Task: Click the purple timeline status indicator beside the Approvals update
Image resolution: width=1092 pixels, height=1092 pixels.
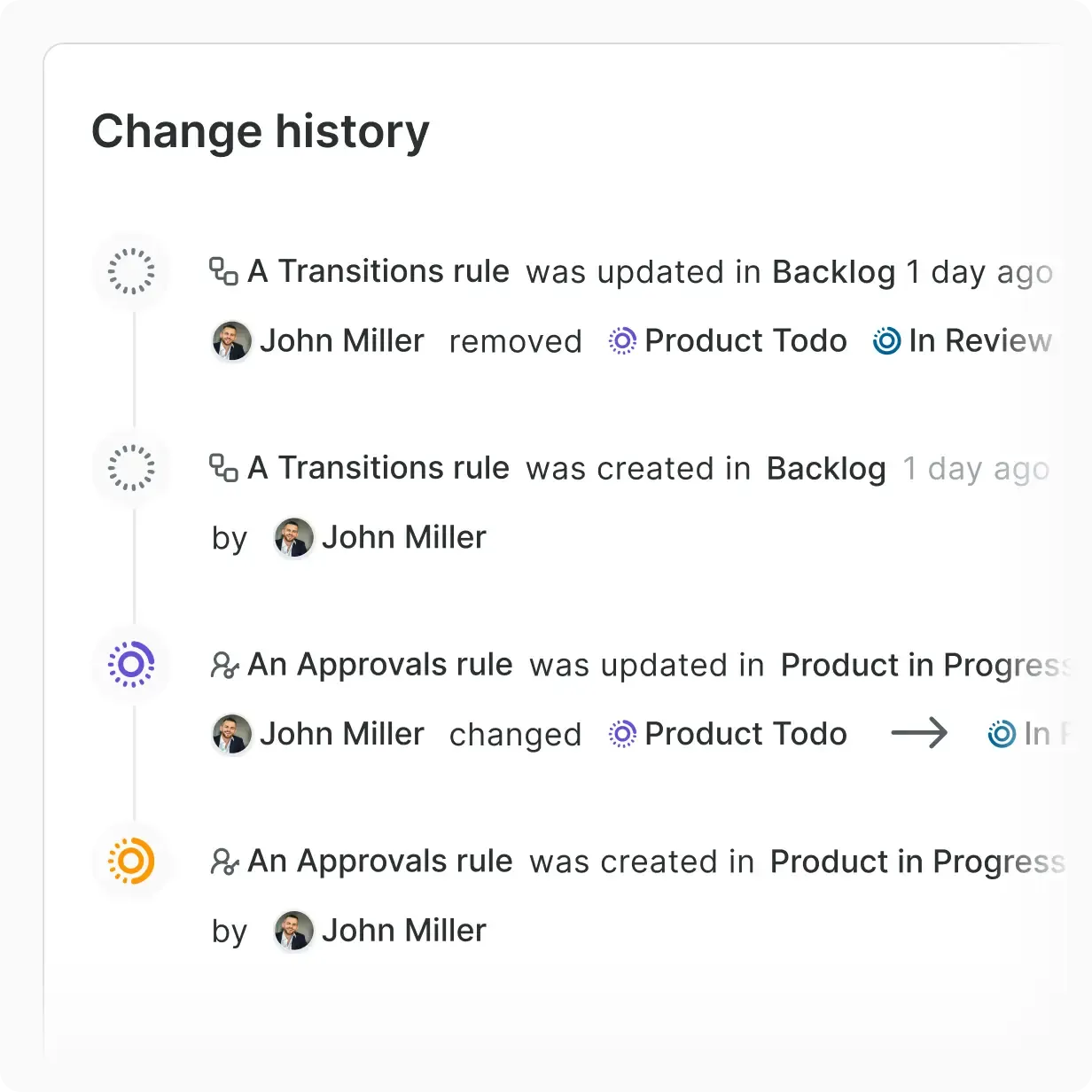Action: [130, 664]
